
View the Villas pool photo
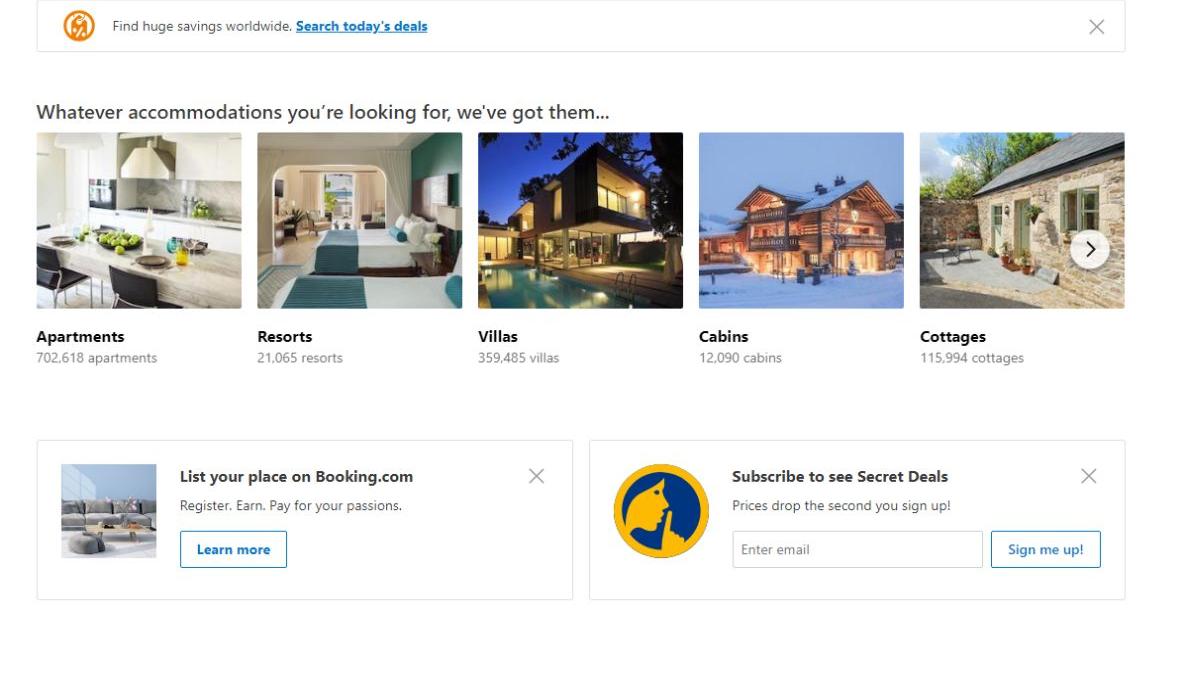pyautogui.click(x=580, y=220)
